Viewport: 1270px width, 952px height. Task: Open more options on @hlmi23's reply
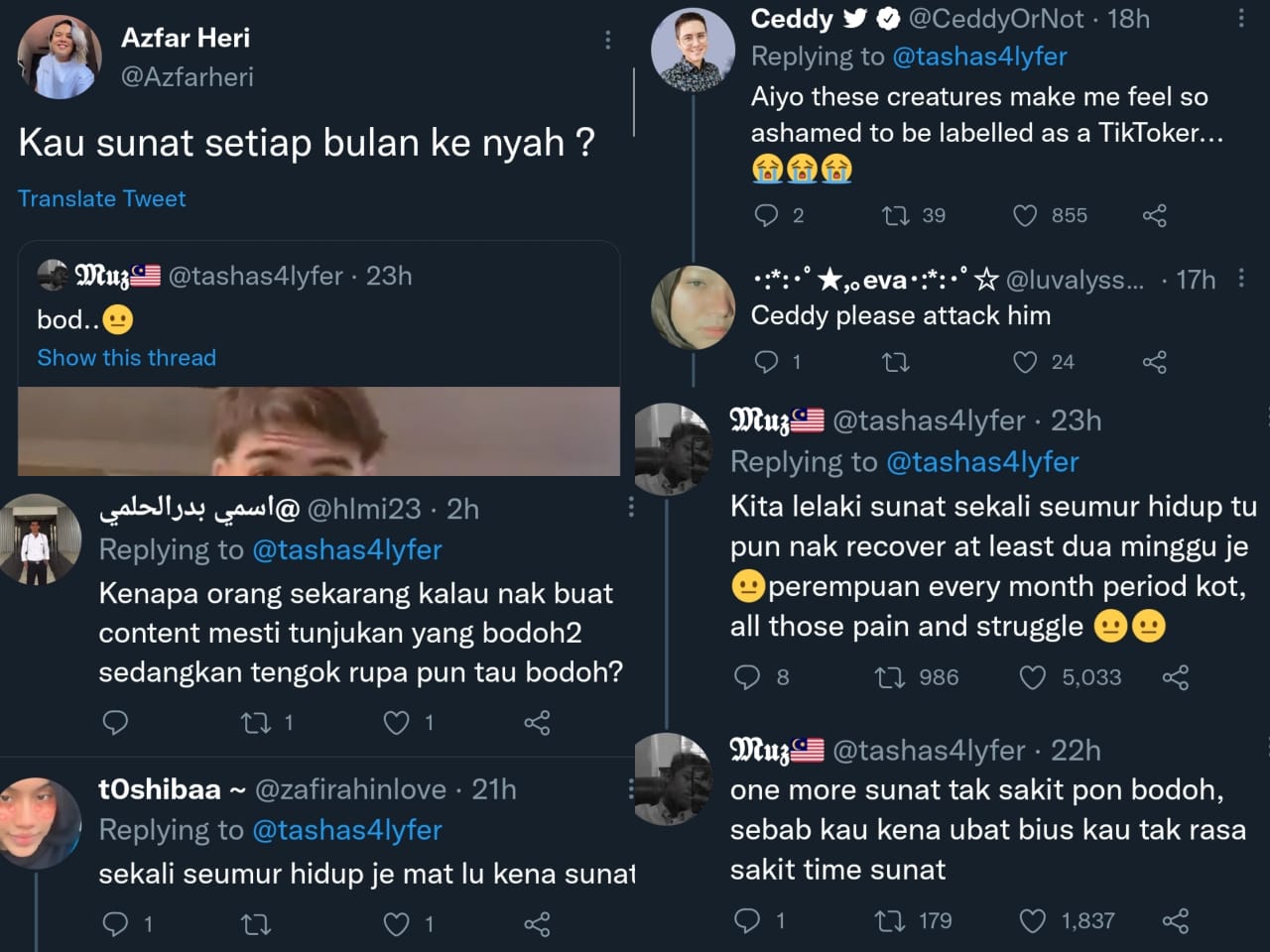[631, 508]
